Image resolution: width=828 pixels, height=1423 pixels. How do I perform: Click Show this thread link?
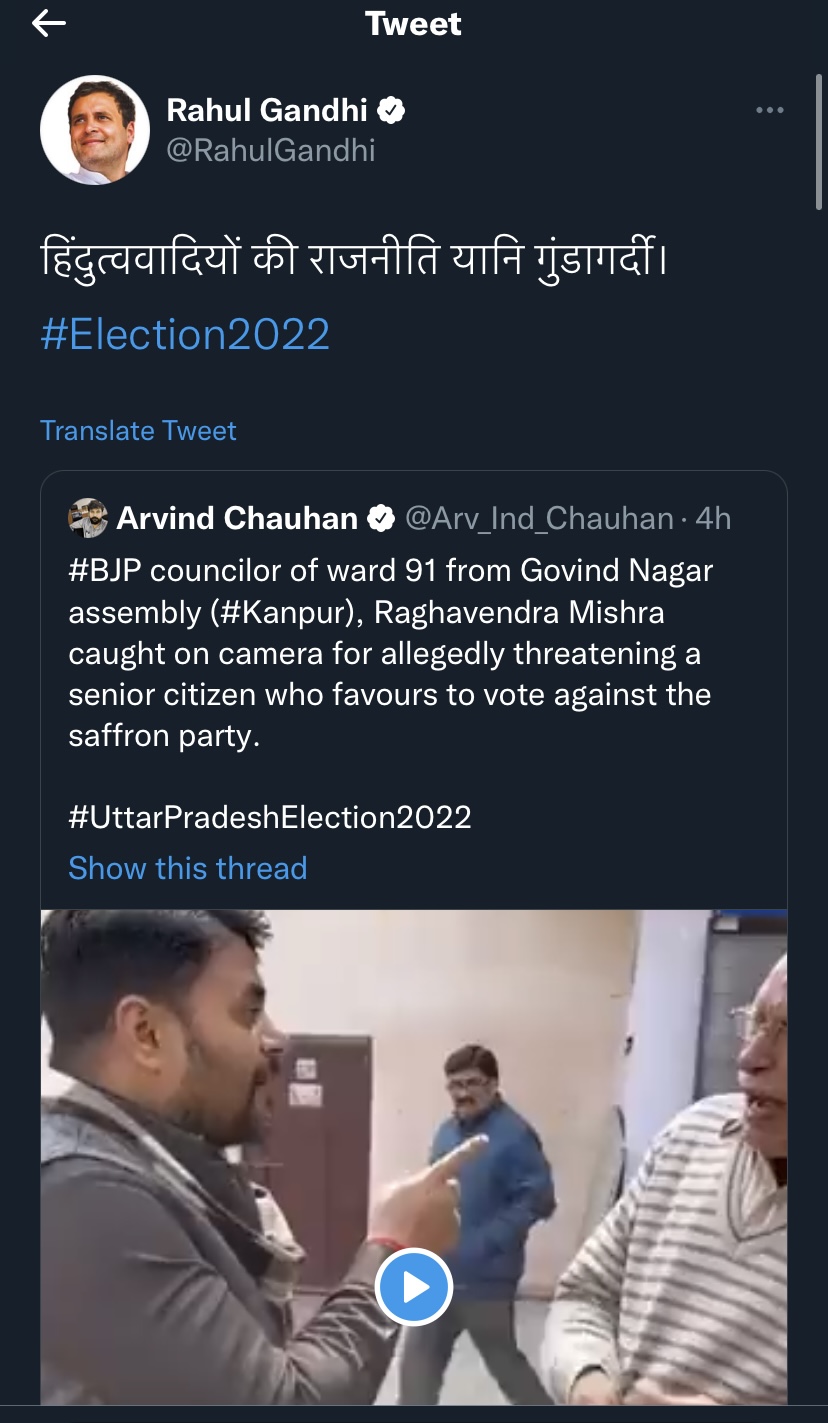point(187,868)
